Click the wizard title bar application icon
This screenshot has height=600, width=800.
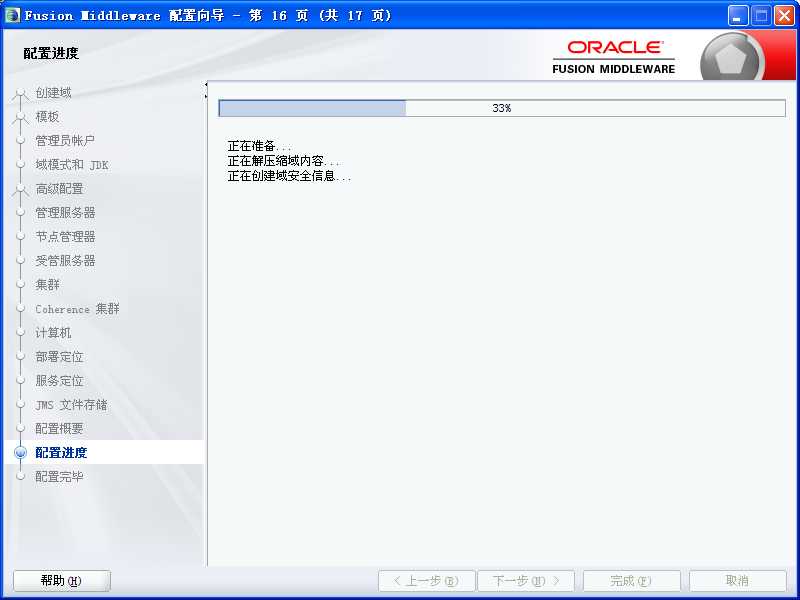[12, 15]
